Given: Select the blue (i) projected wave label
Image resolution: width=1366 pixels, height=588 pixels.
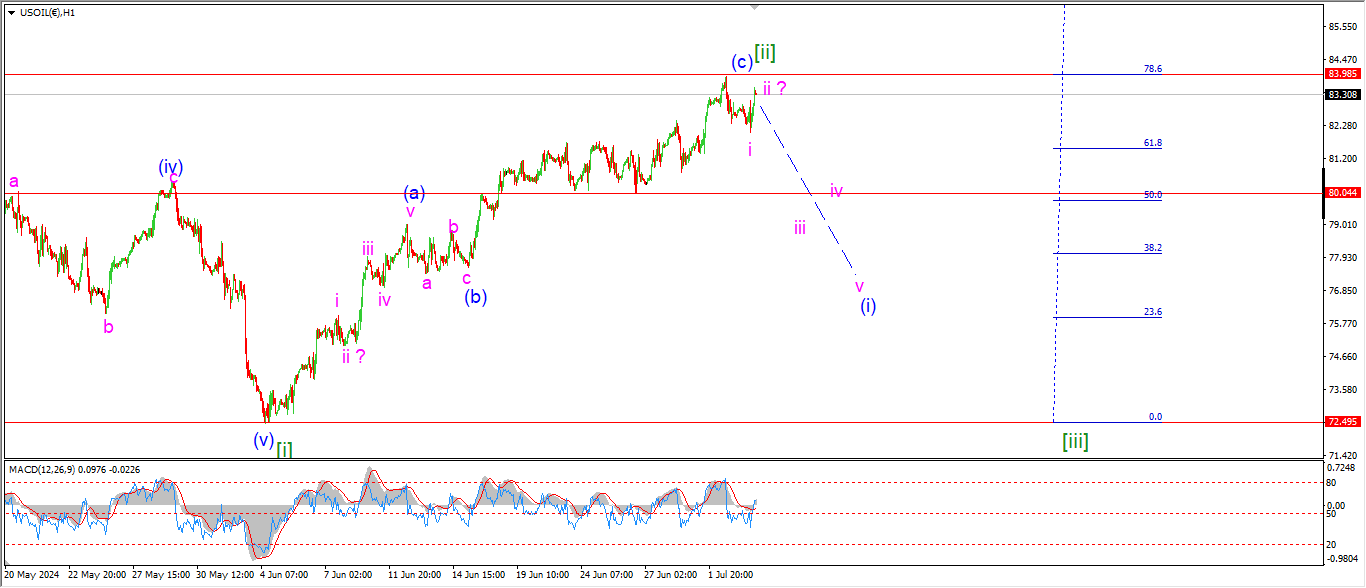Looking at the screenshot, I should coord(868,306).
